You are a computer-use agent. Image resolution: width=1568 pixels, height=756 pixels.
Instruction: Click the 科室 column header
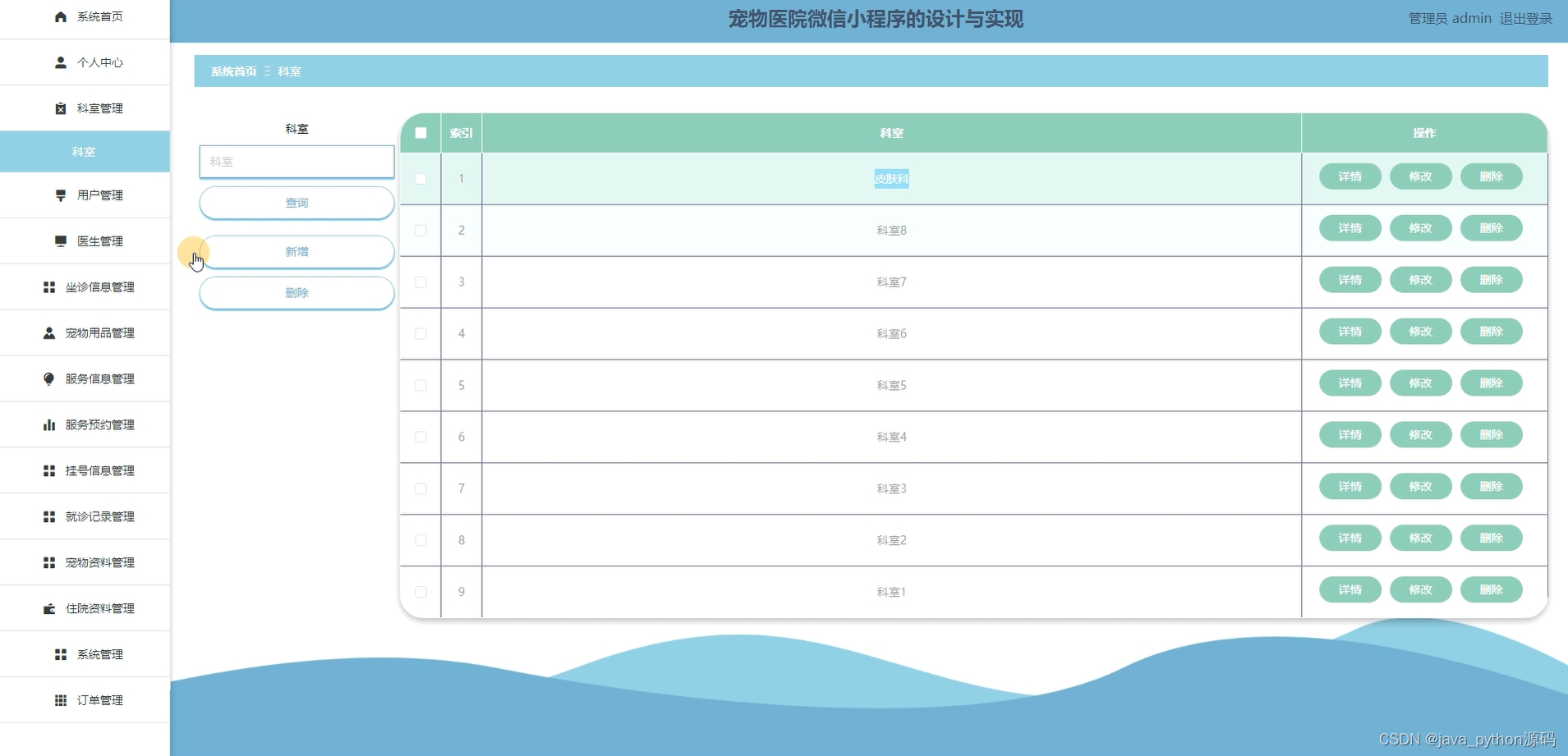891,133
